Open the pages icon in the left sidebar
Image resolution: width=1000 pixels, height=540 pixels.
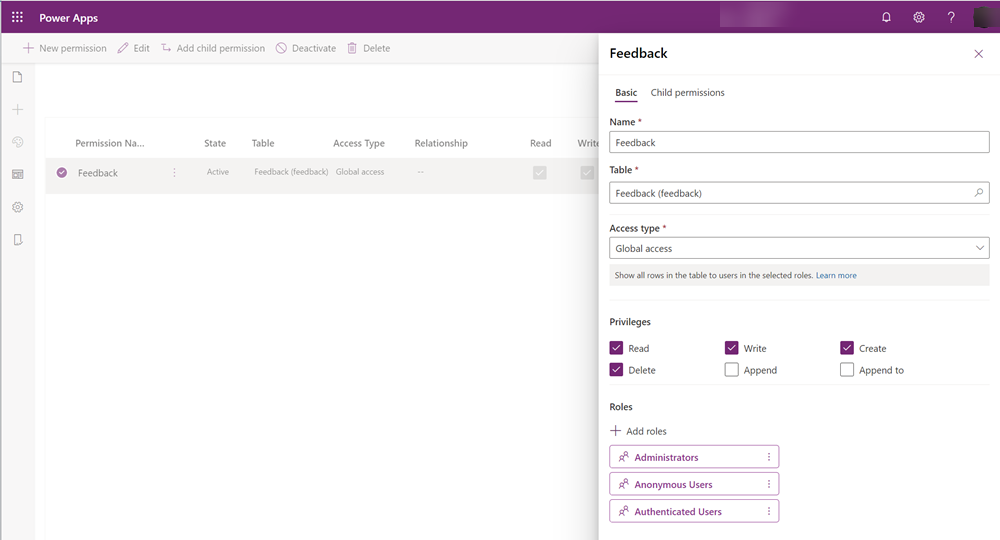(x=18, y=77)
